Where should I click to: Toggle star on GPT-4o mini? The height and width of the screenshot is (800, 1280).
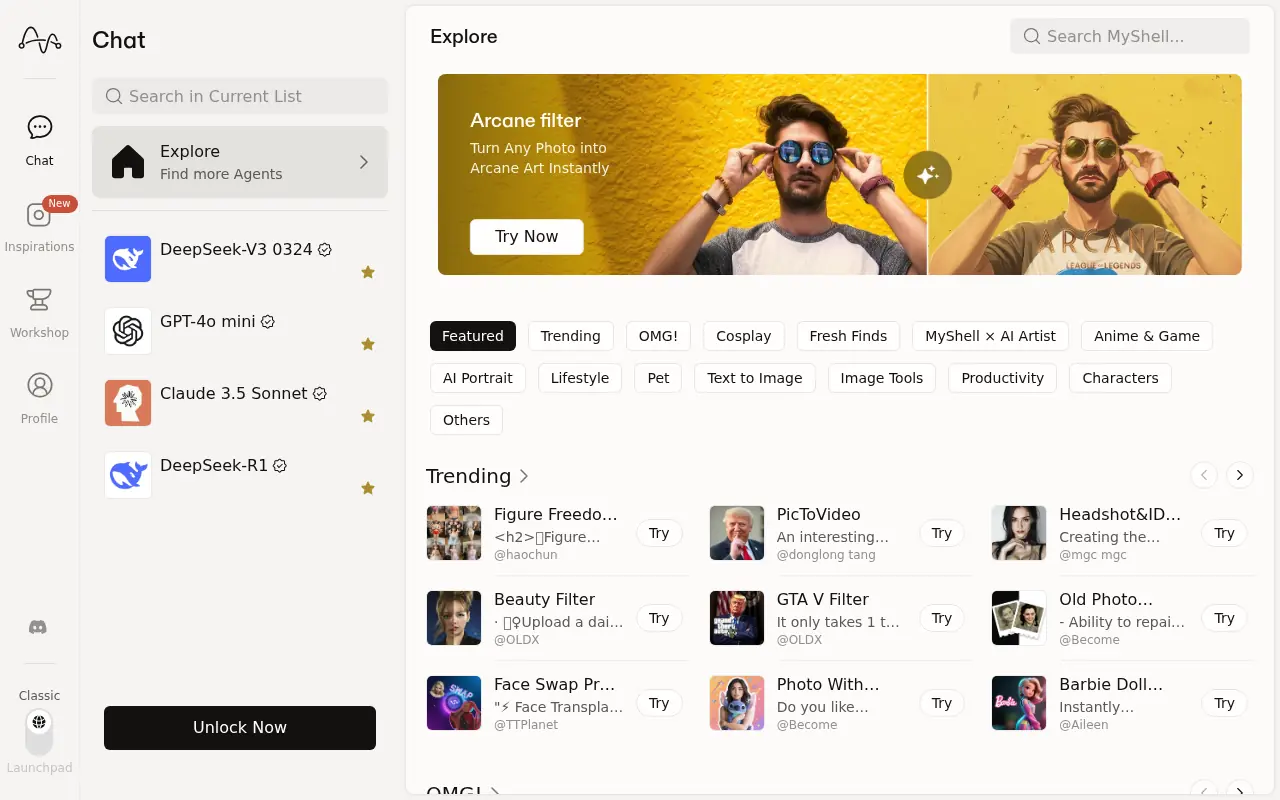tap(368, 344)
